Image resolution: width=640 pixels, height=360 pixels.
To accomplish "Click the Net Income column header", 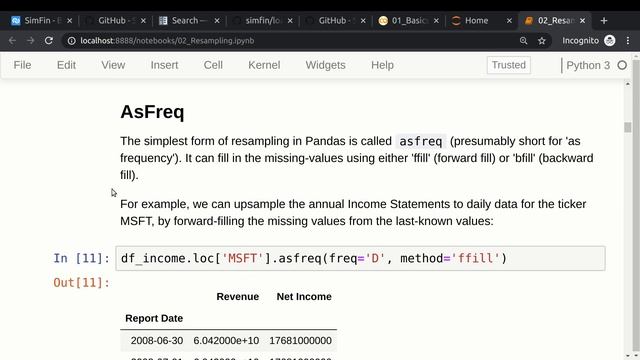I will (x=304, y=297).
